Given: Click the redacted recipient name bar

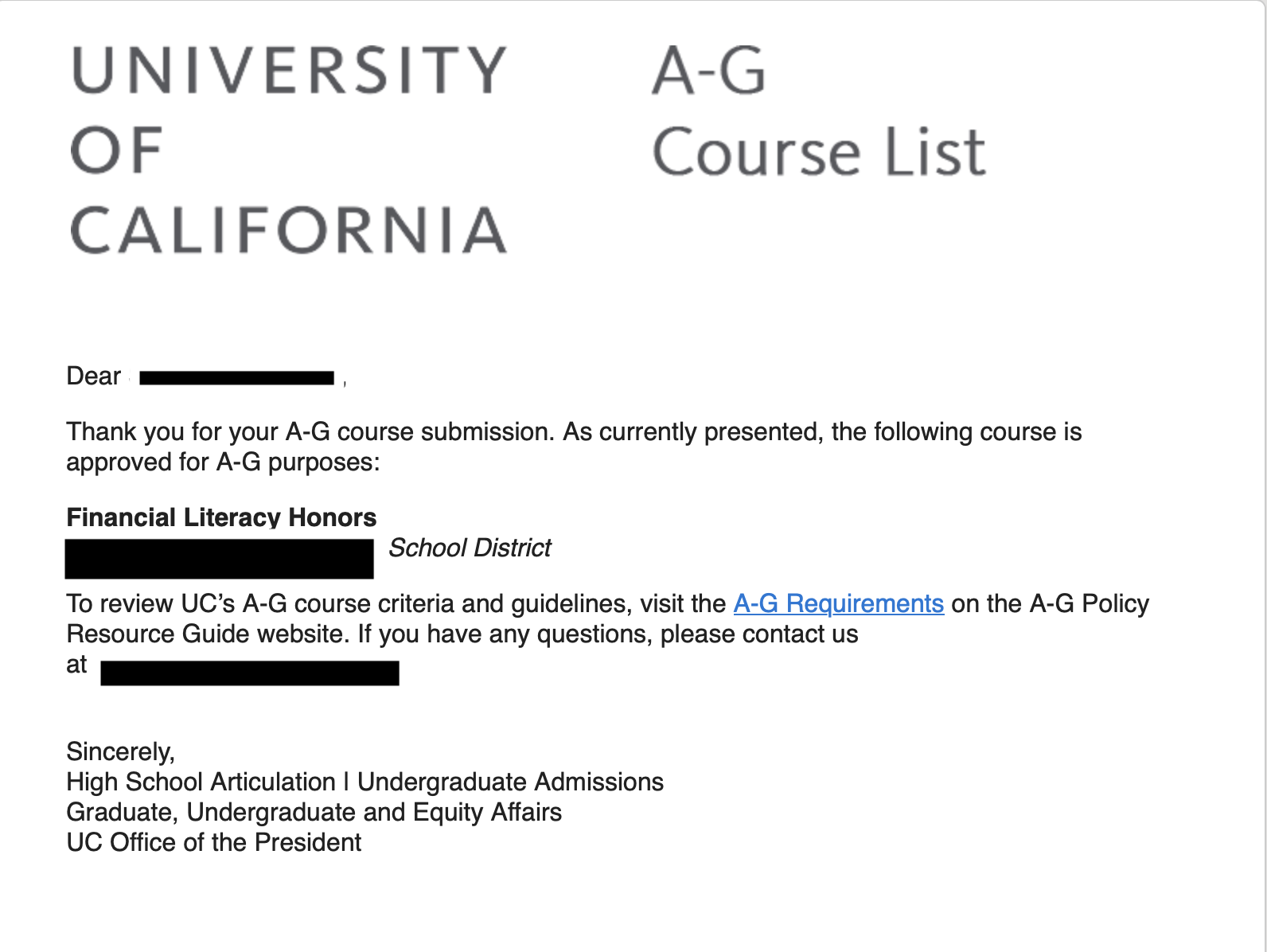Looking at the screenshot, I should pyautogui.click(x=236, y=378).
